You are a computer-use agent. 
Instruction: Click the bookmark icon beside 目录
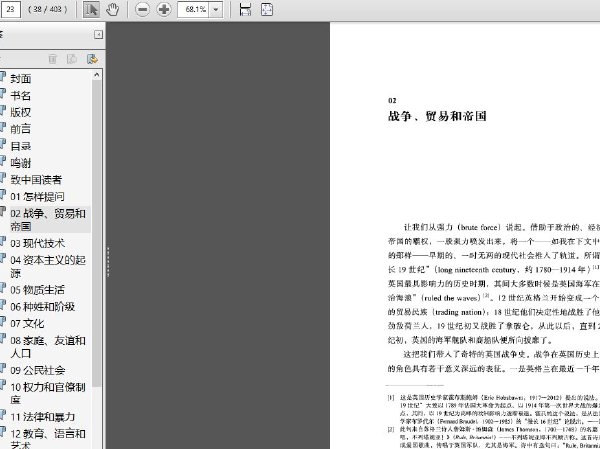coord(3,144)
